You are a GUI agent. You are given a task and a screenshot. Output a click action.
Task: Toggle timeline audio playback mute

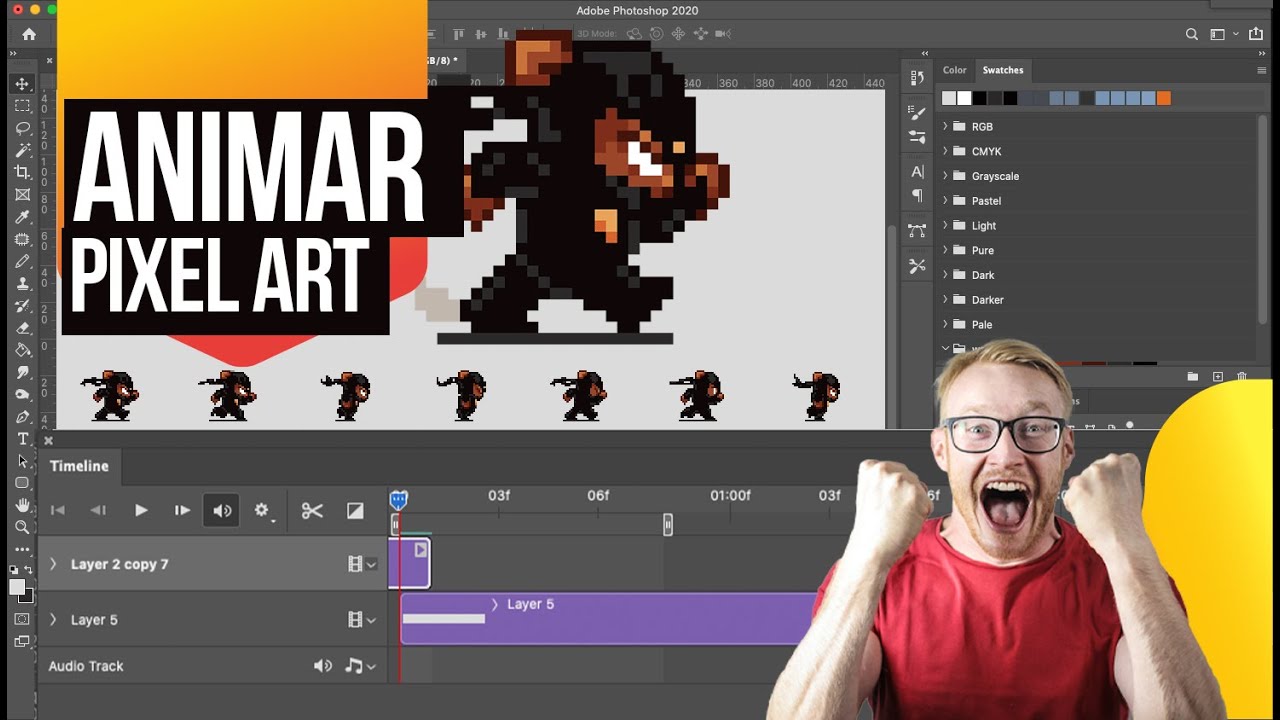pos(222,511)
